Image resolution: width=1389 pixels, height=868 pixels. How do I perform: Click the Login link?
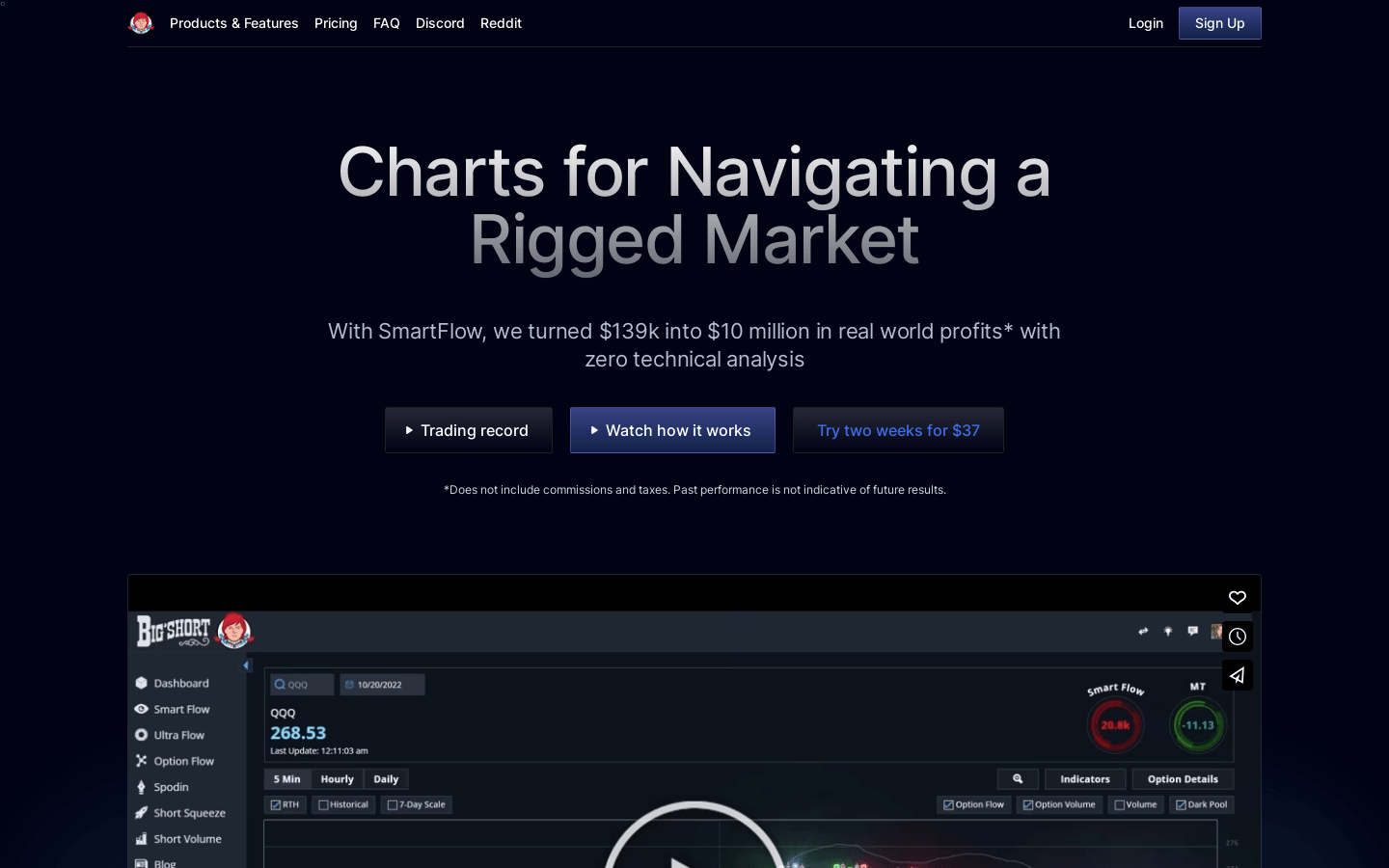[1146, 23]
